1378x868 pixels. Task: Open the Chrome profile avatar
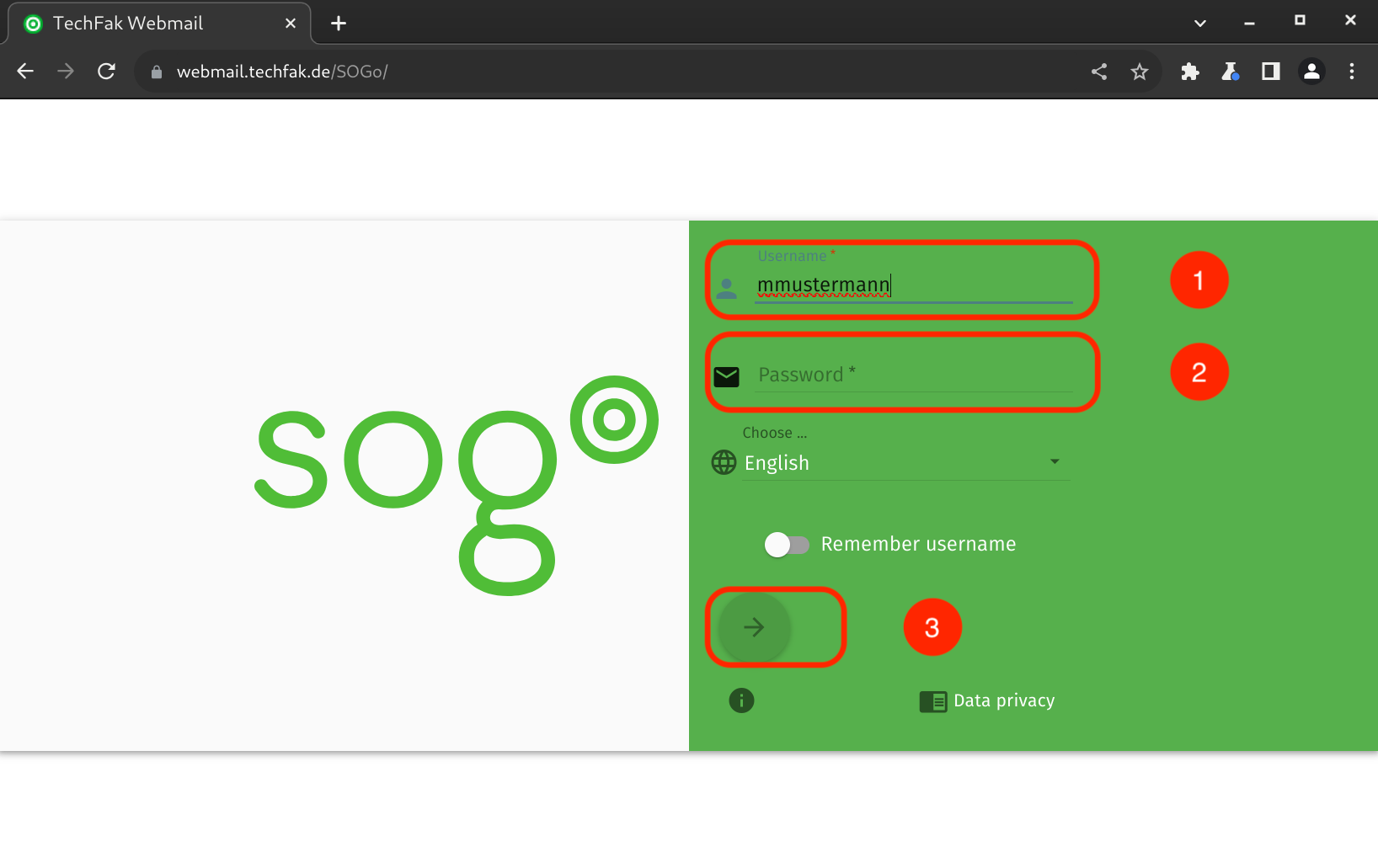coord(1311,72)
